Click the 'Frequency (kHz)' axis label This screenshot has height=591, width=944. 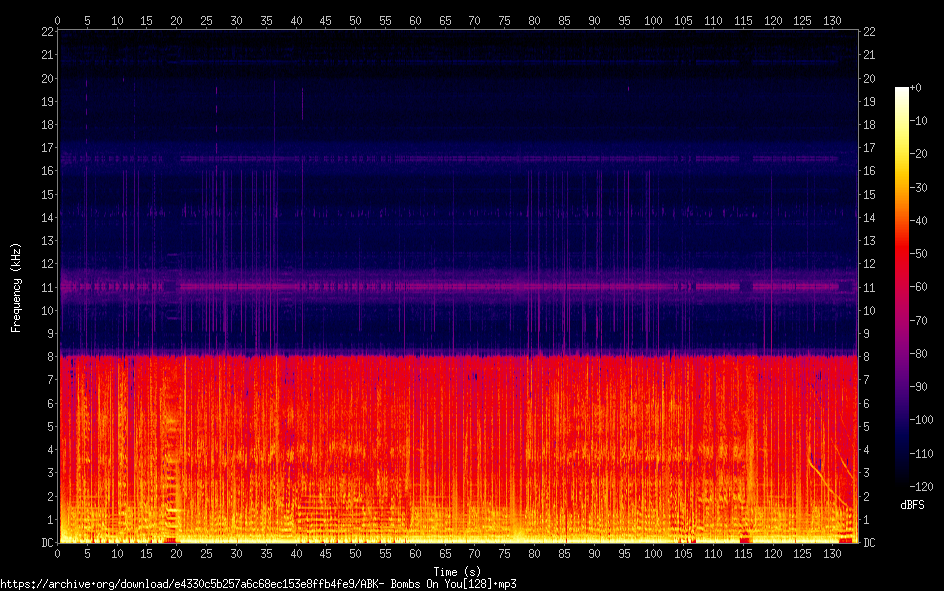(x=16, y=287)
